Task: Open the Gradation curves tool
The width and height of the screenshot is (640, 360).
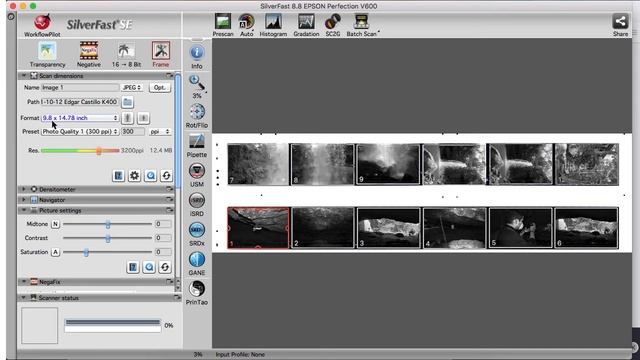Action: [306, 25]
